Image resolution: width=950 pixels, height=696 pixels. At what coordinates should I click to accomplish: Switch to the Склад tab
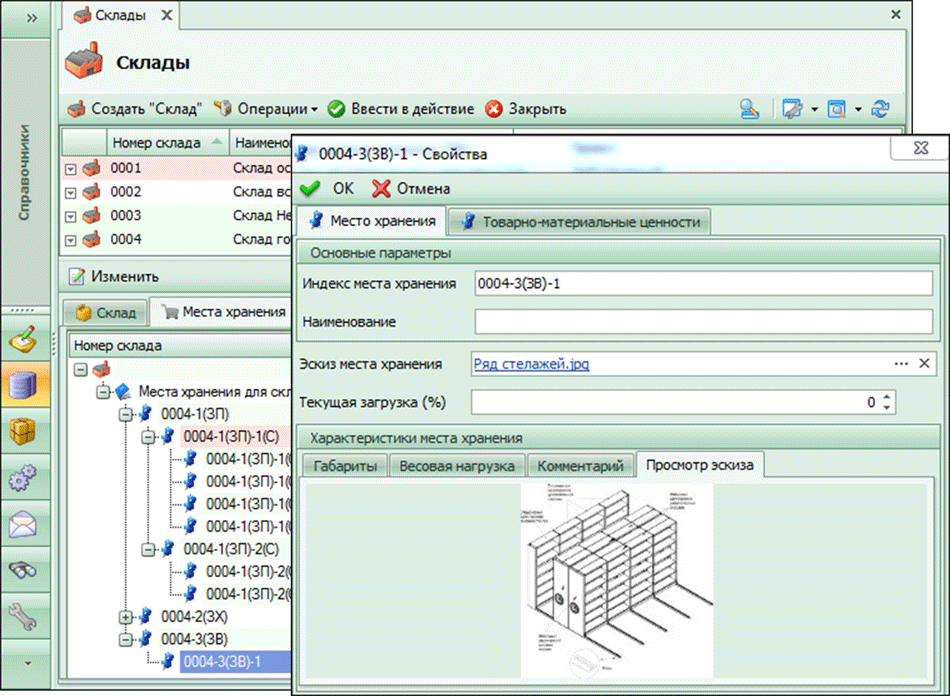point(105,313)
